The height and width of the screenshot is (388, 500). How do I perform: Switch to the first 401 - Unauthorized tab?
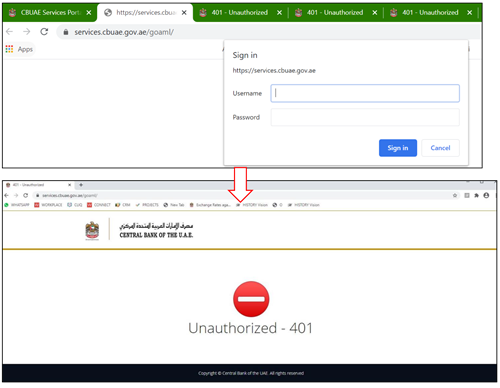[x=239, y=13]
